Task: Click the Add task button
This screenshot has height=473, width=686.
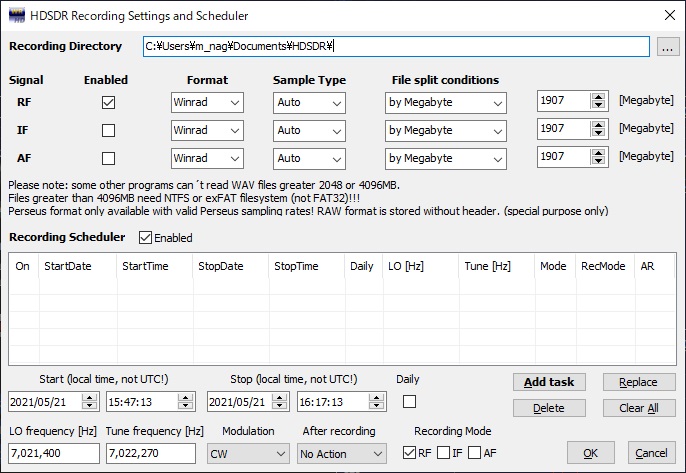Action: click(549, 382)
